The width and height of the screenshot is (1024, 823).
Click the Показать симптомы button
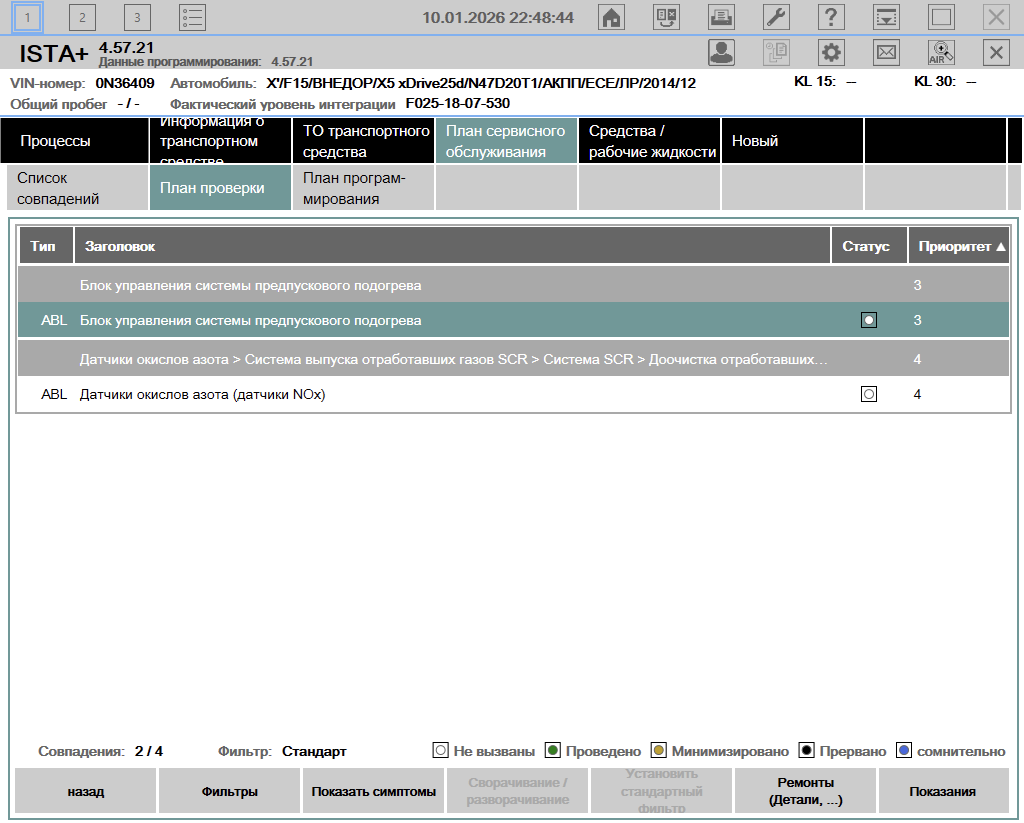coord(373,791)
